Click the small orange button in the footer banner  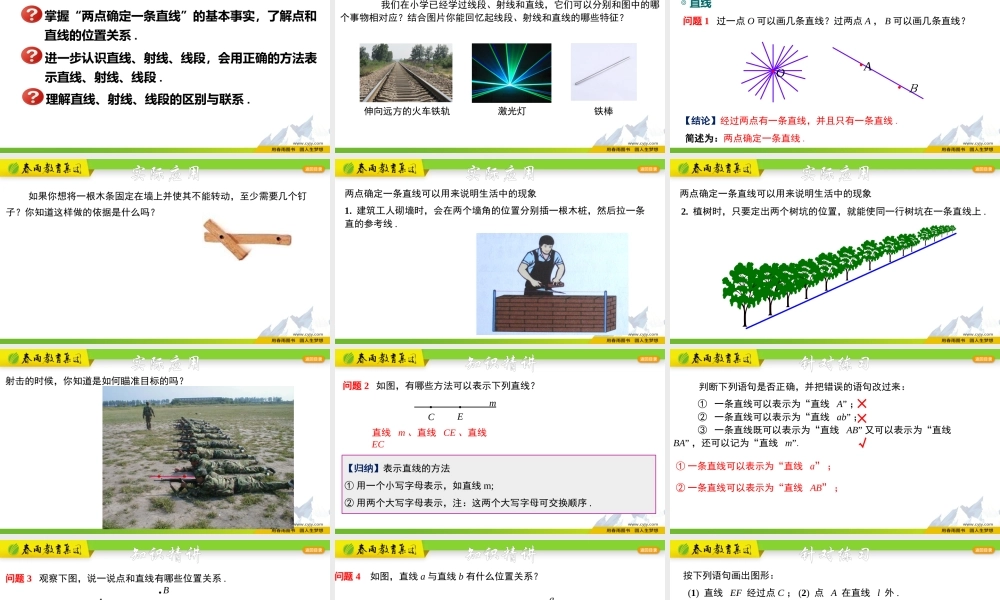pyautogui.click(x=313, y=169)
